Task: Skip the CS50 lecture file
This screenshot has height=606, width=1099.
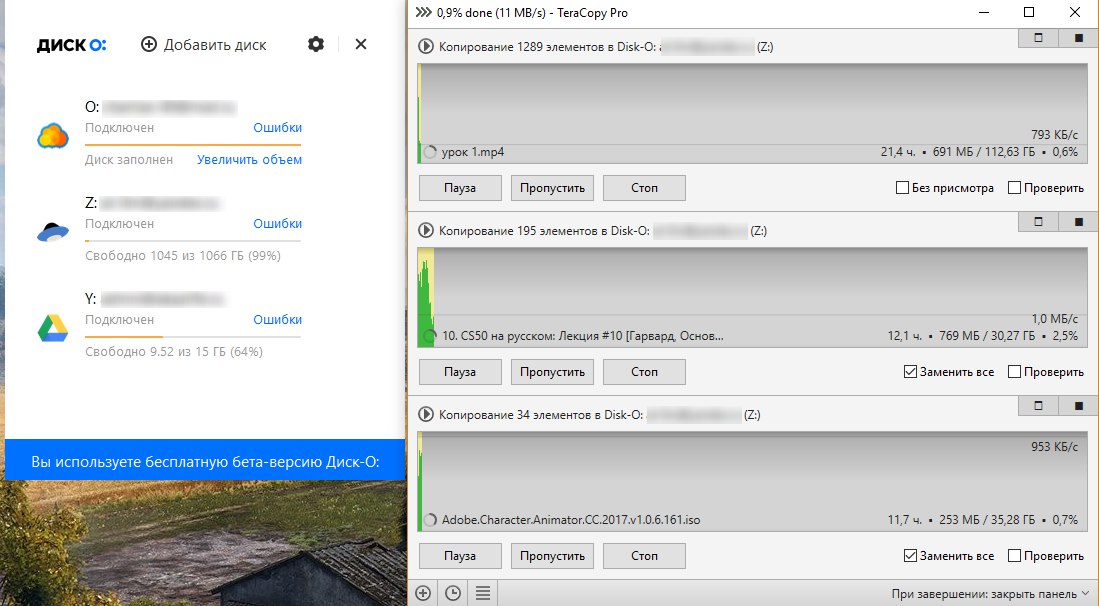Action: (x=552, y=372)
